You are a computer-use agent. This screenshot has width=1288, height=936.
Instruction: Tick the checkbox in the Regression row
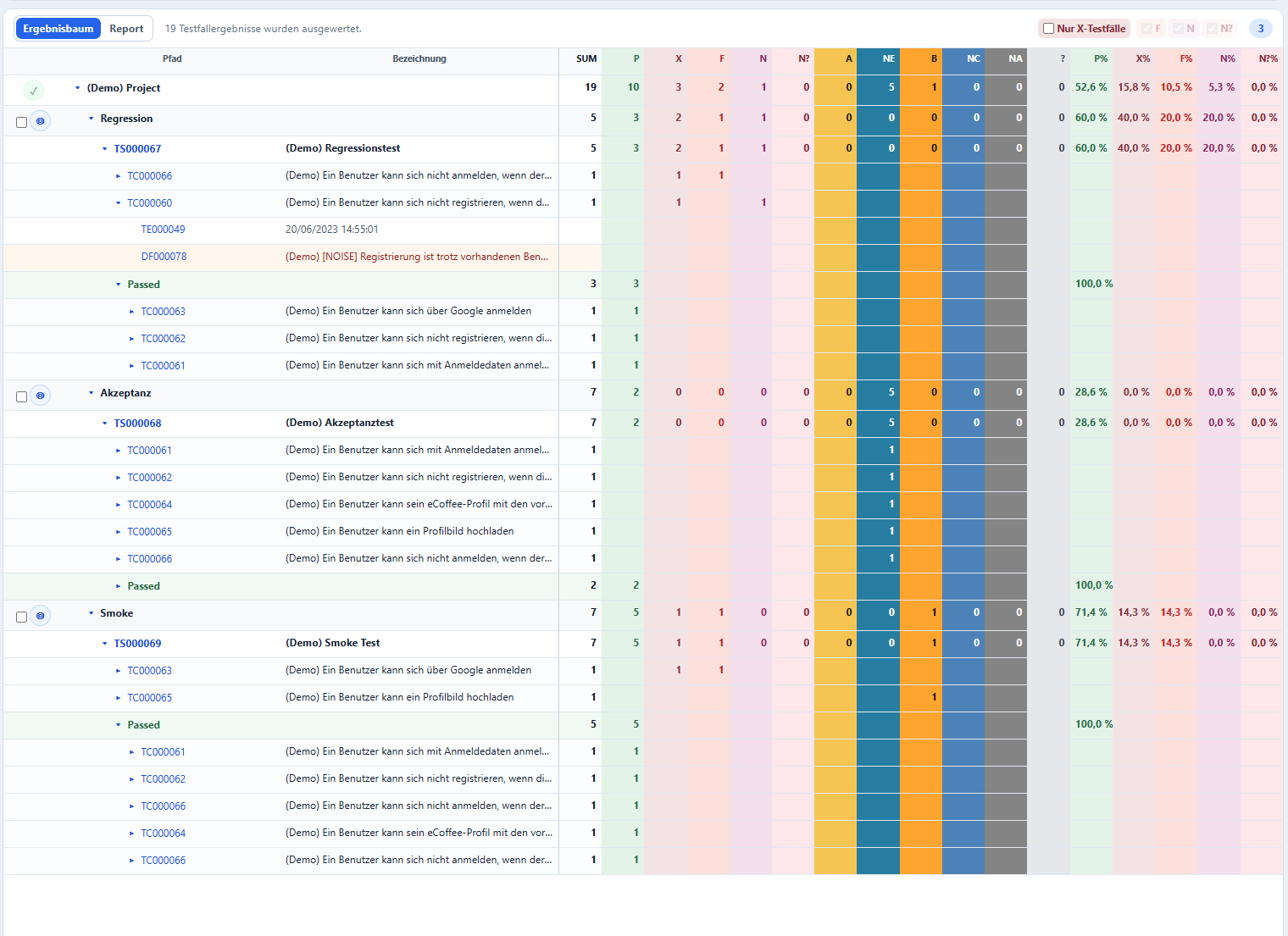point(21,122)
